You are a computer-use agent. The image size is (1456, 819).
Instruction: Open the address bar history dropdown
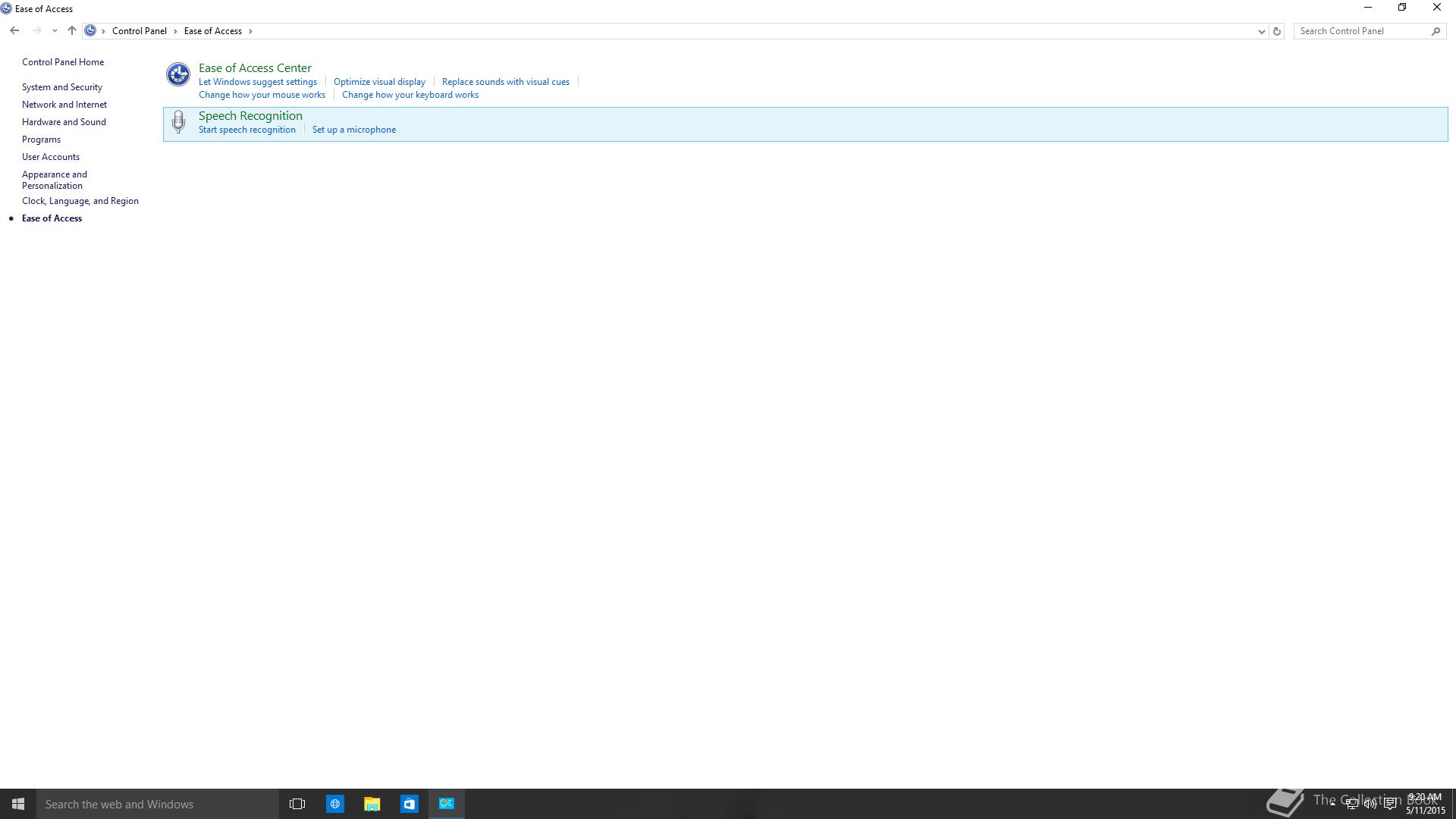click(x=1262, y=31)
